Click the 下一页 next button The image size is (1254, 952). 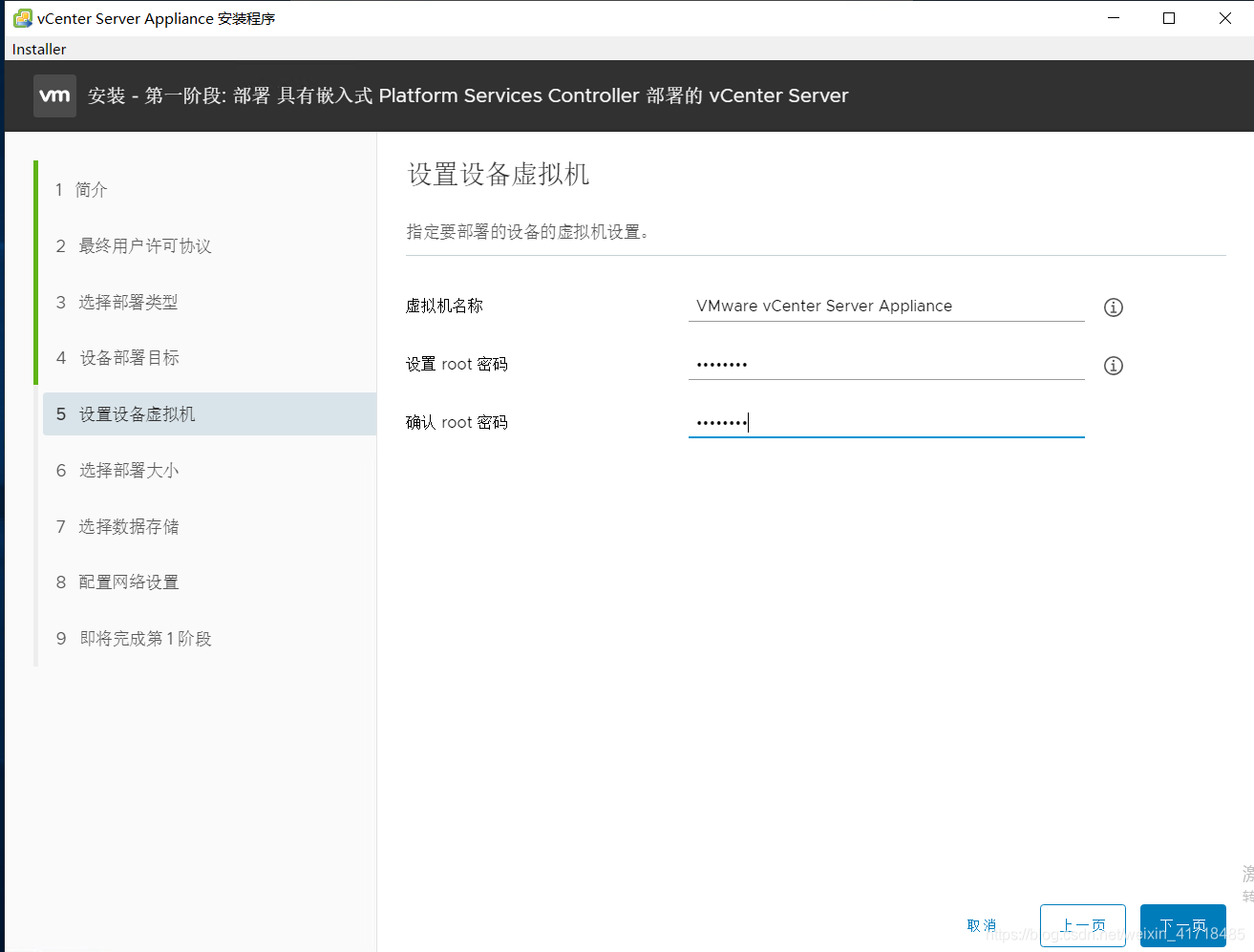[1183, 925]
